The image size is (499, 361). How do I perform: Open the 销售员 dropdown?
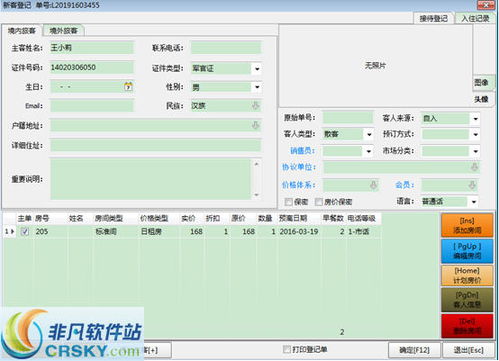369,151
